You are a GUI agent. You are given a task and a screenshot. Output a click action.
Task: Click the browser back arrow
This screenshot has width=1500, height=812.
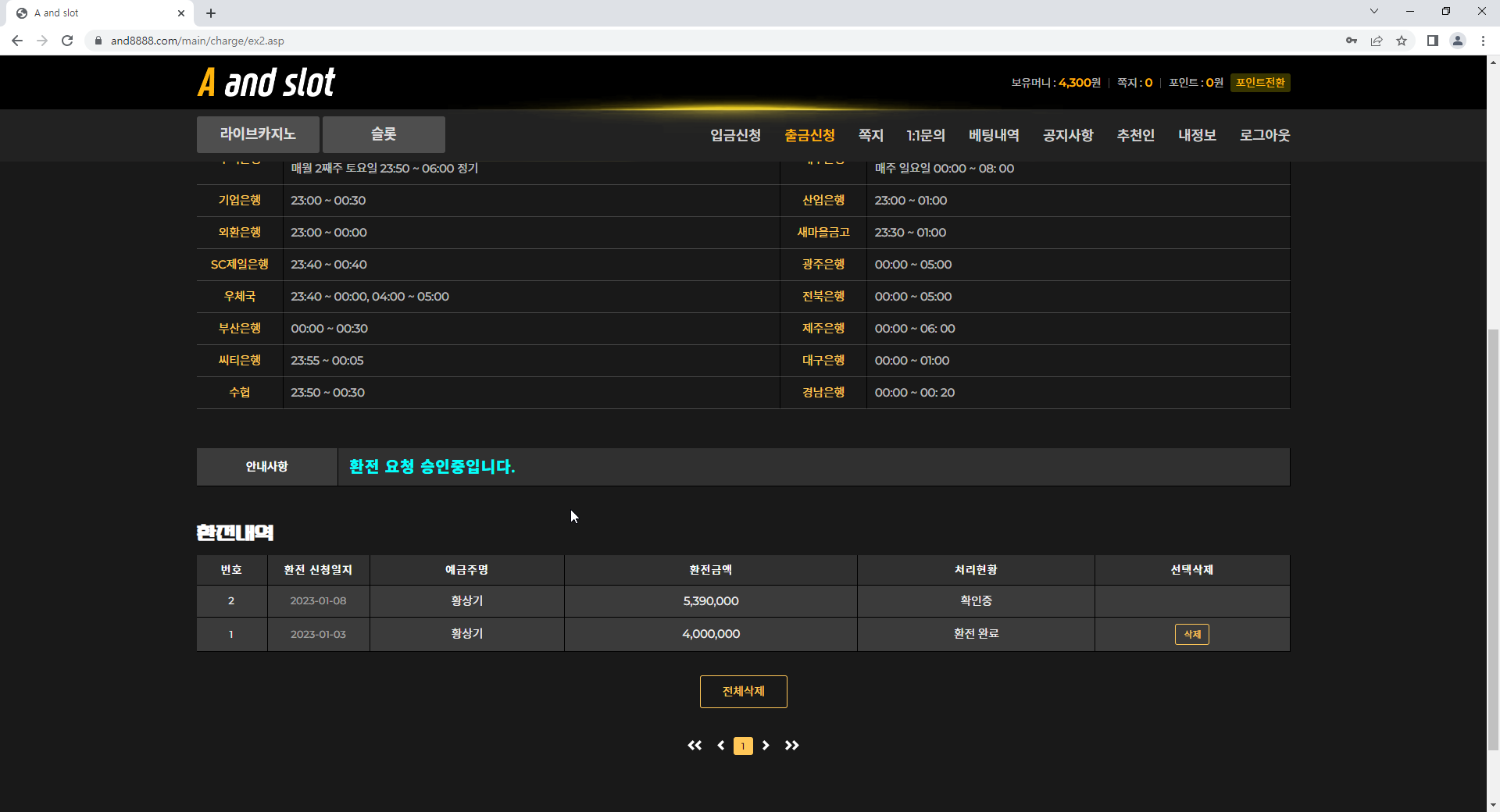pyautogui.click(x=17, y=41)
